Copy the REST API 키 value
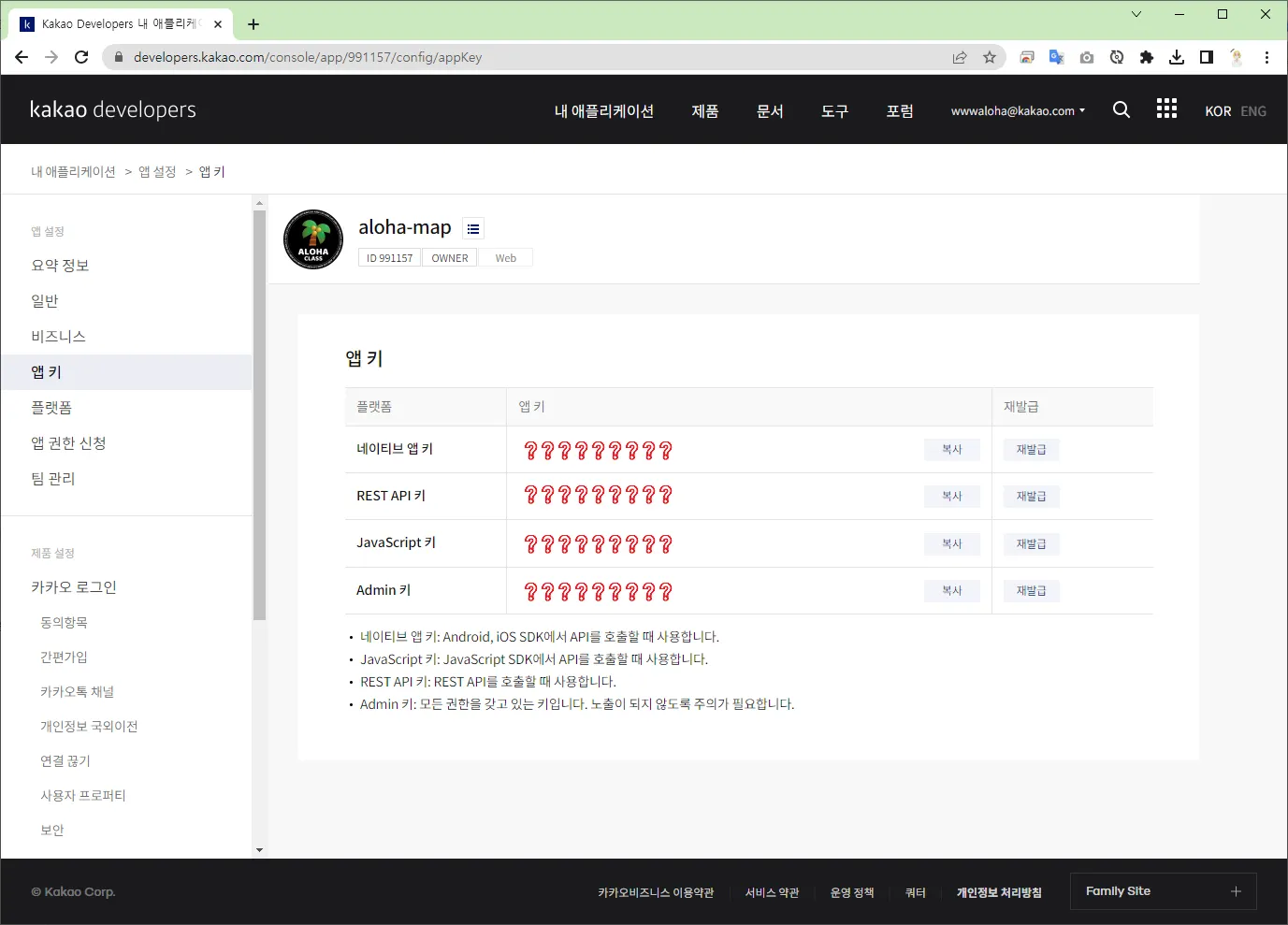Image resolution: width=1288 pixels, height=925 pixels. (x=952, y=497)
